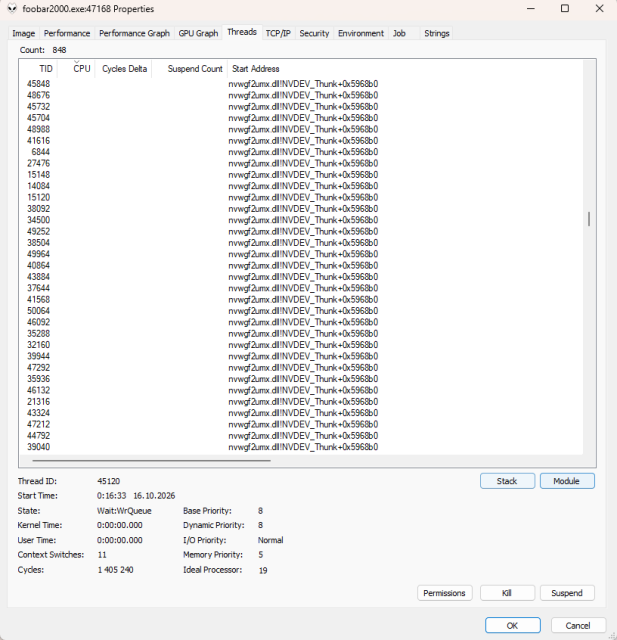This screenshot has width=617, height=640.
Task: Select thread row with TID 47212
Action: click(301, 424)
